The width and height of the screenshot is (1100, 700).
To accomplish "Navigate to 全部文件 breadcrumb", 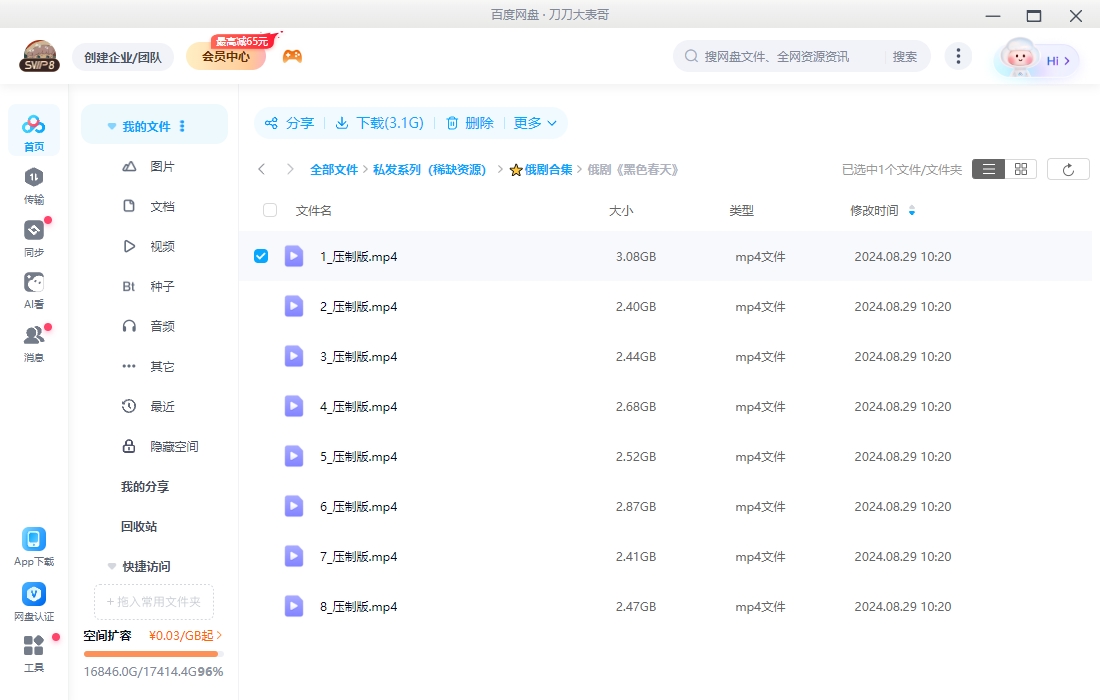I will pyautogui.click(x=335, y=169).
